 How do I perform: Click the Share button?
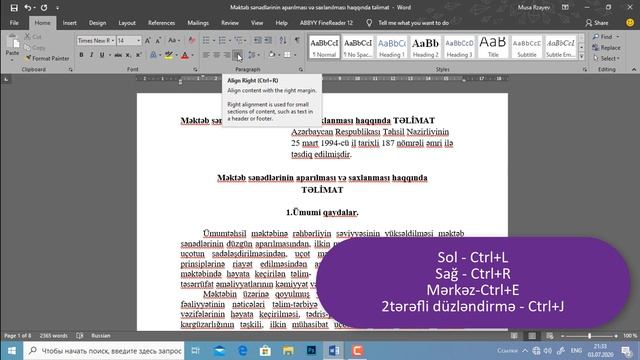(x=597, y=23)
